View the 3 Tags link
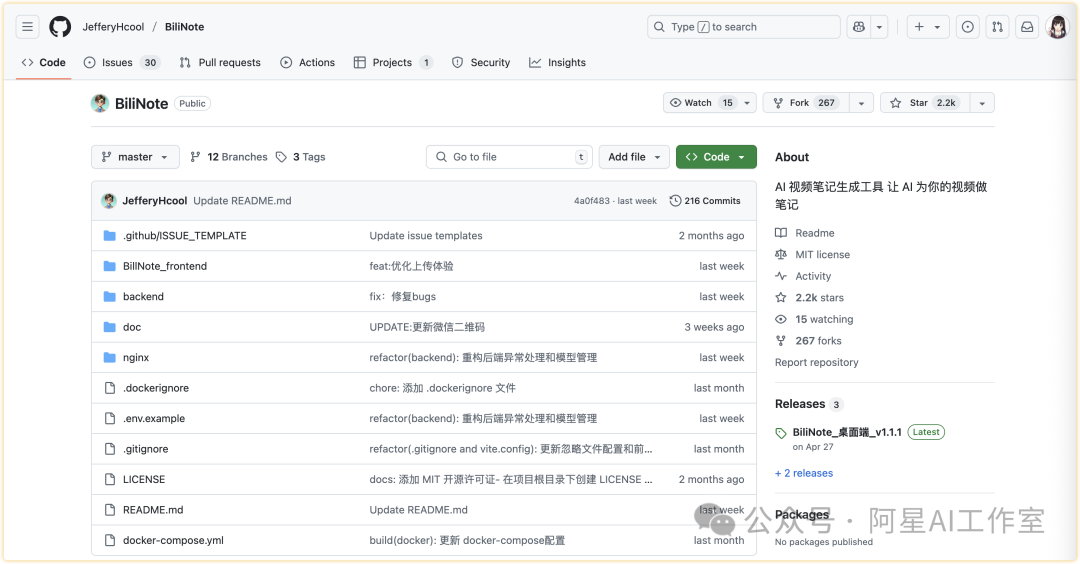 coord(300,157)
